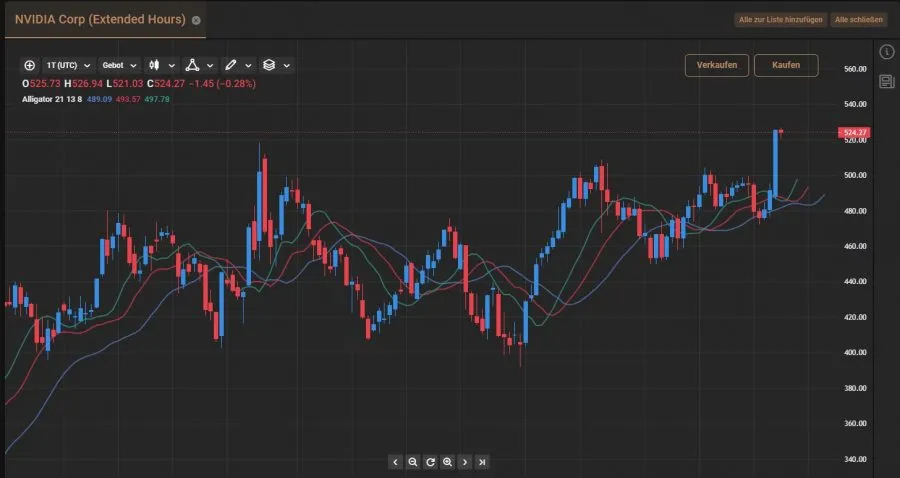Open the info icon in right sidebar
The width and height of the screenshot is (900, 478).
[x=887, y=52]
